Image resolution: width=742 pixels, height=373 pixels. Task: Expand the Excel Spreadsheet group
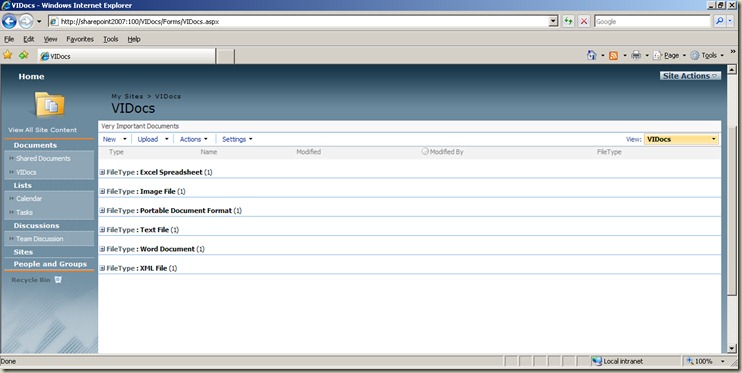tap(102, 172)
